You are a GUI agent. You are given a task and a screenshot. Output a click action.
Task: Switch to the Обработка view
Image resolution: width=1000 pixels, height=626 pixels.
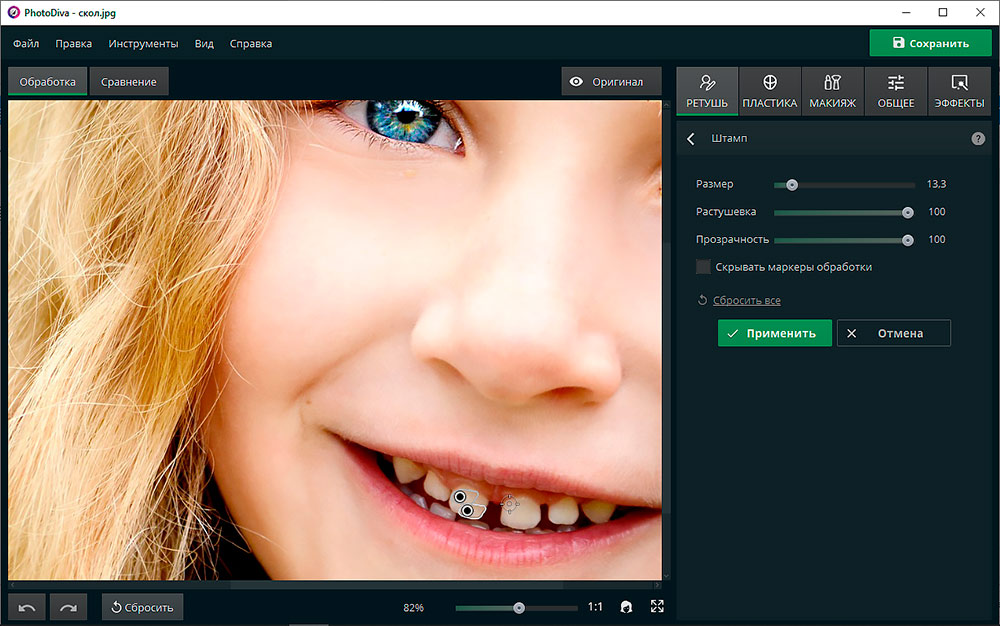(x=47, y=82)
